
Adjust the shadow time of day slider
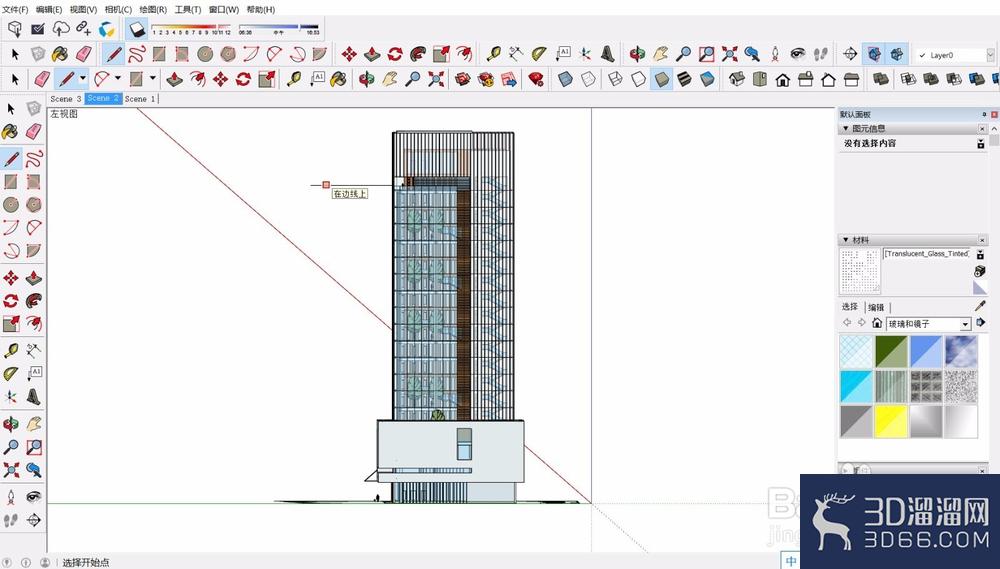coord(278,27)
